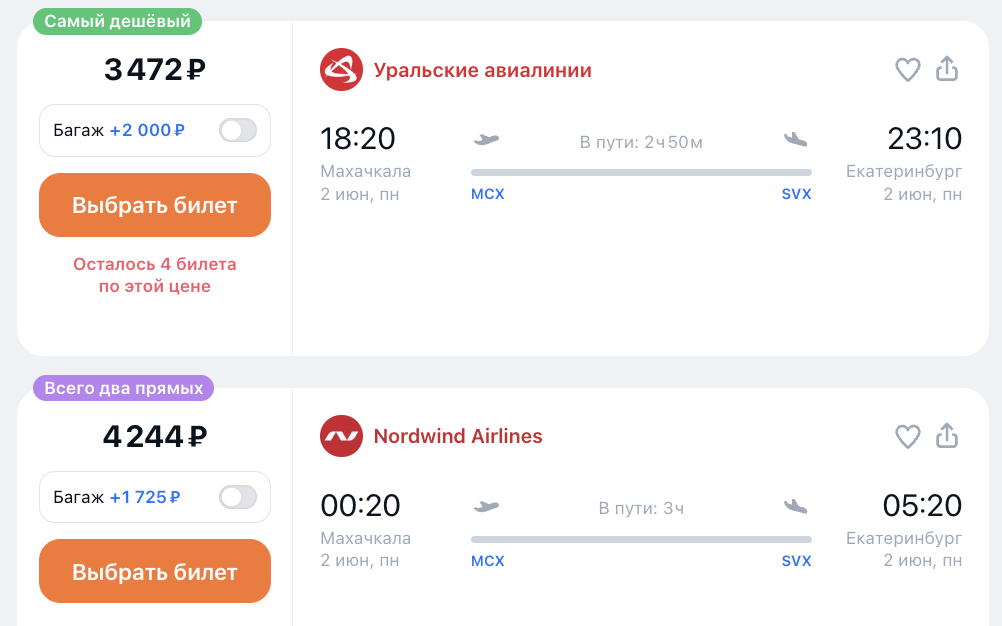The height and width of the screenshot is (626, 1002).
Task: Click SVX airport code on first flight
Action: (x=796, y=194)
